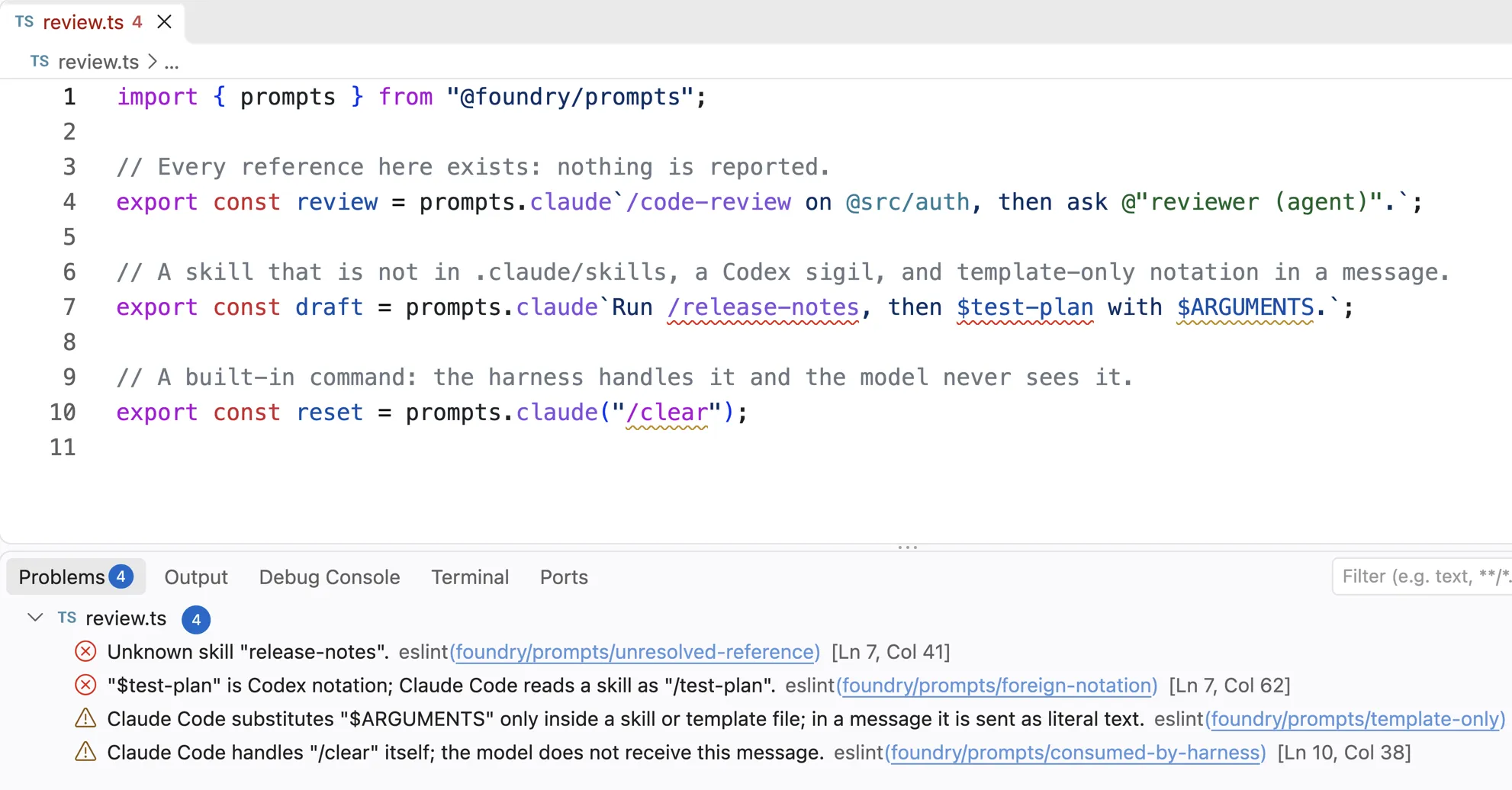This screenshot has height=790, width=1512.
Task: Switch to the Terminal tab
Action: coord(470,577)
